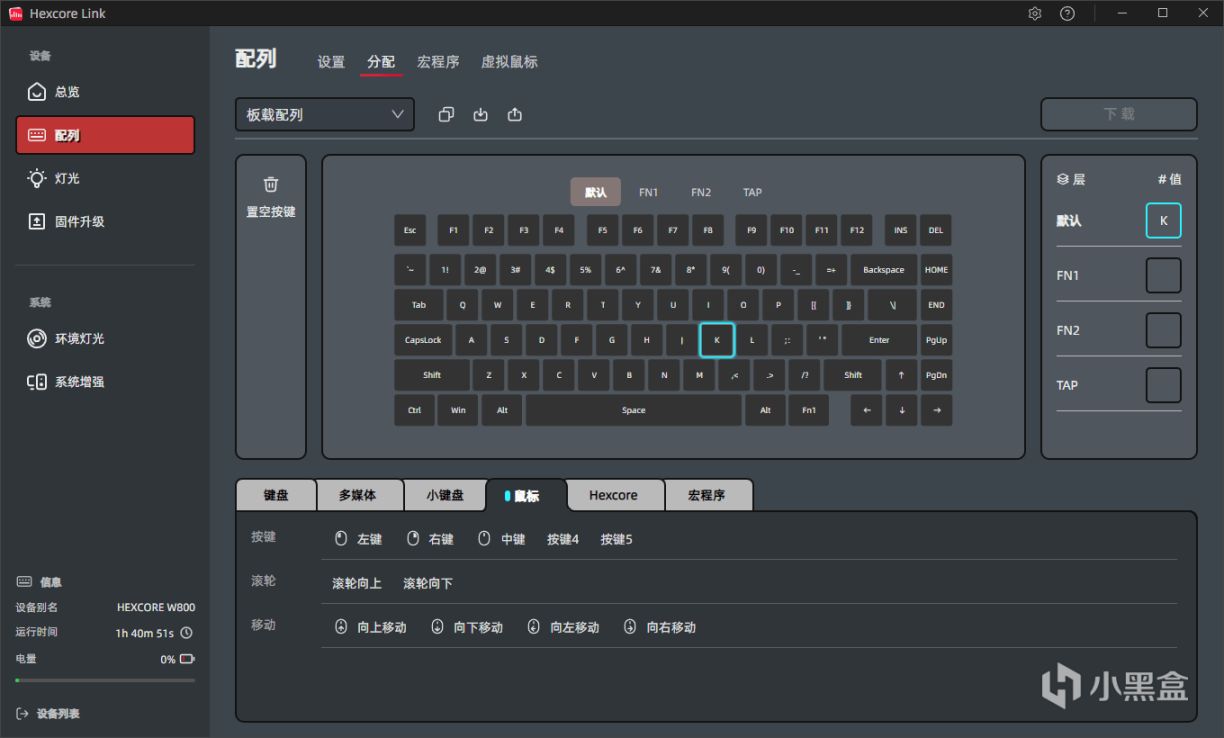The width and height of the screenshot is (1224, 738).
Task: Select the K key on the virtual keyboard
Action: tap(716, 340)
